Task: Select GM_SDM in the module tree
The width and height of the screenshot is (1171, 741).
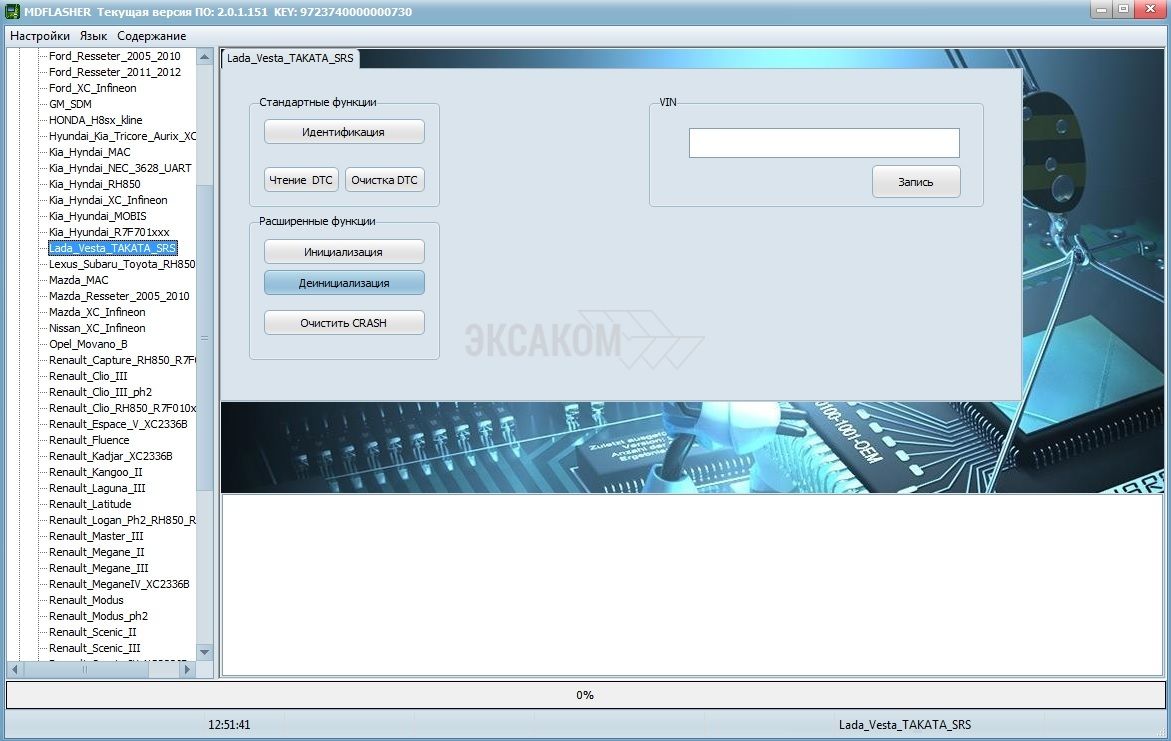Action: (x=70, y=104)
